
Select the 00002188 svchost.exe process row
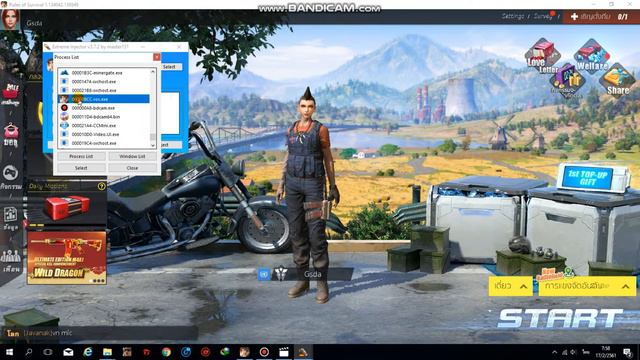coord(104,90)
